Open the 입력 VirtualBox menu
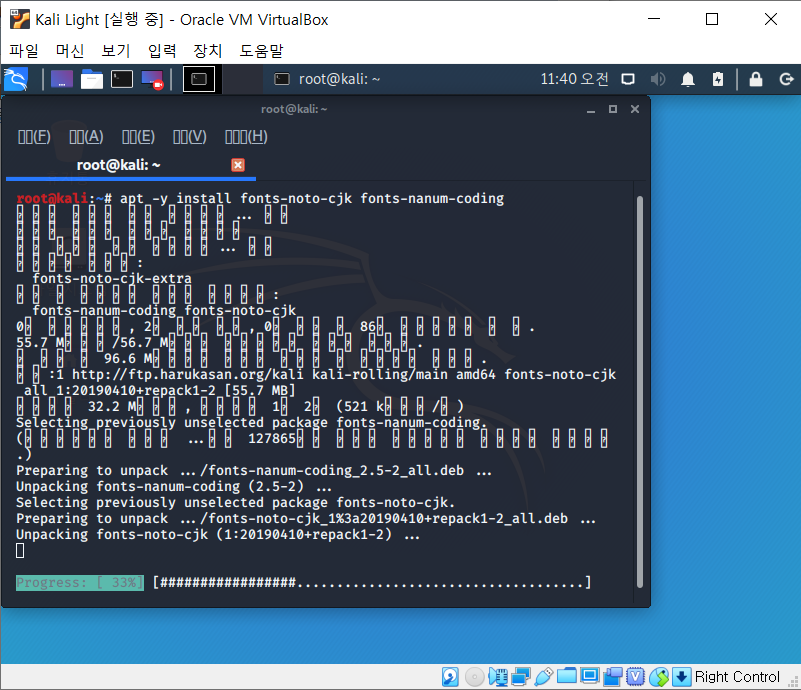Viewport: 801px width, 690px height. click(161, 51)
